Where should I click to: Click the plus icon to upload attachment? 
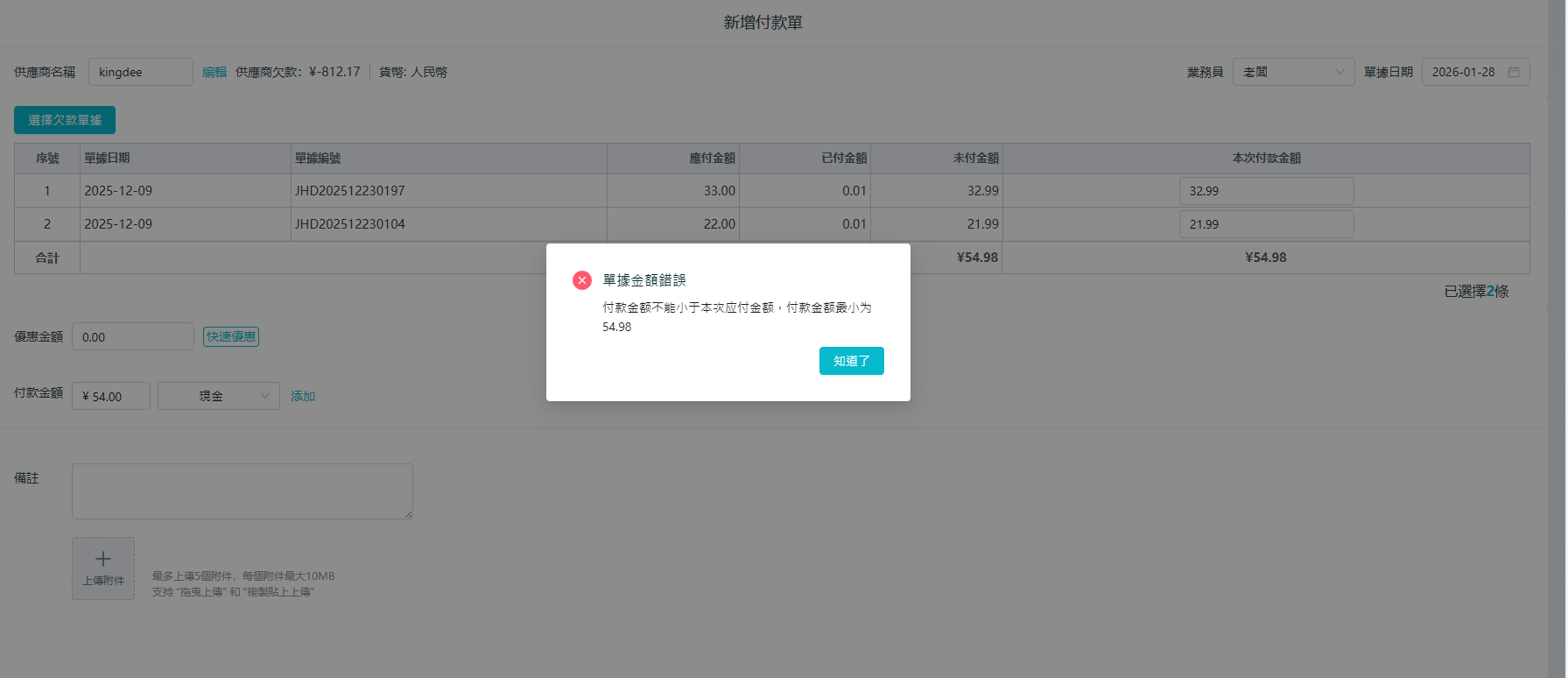[x=103, y=559]
